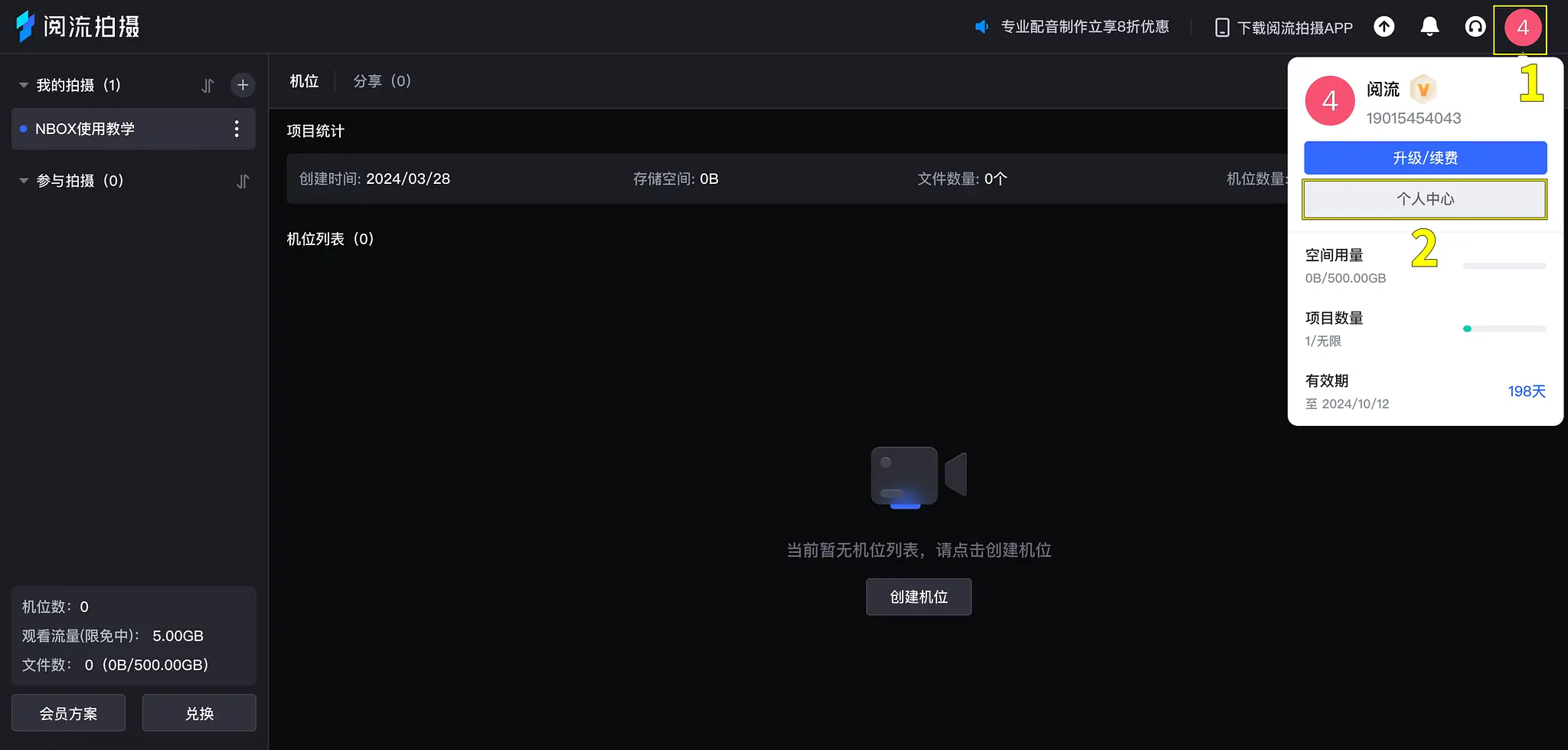Screen dimensions: 1568x750
Task: Open 会员方案 membership plans
Action: tap(68, 713)
